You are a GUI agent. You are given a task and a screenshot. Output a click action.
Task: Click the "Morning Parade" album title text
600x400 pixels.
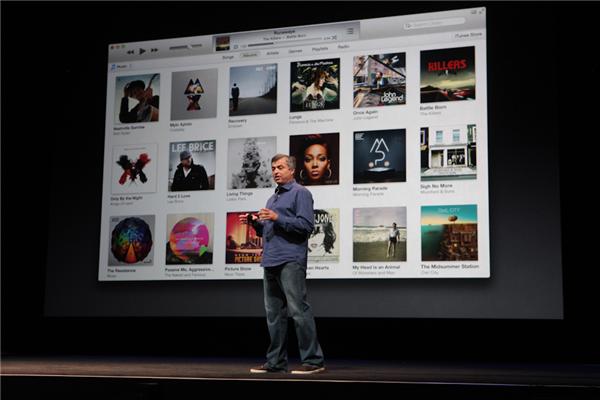tap(370, 189)
